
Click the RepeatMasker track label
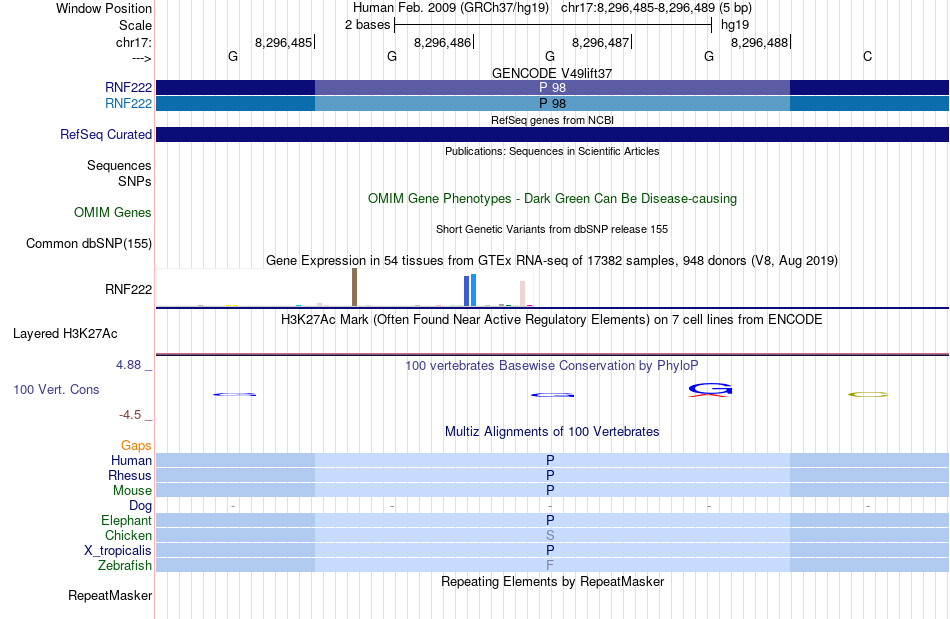pyautogui.click(x=110, y=595)
